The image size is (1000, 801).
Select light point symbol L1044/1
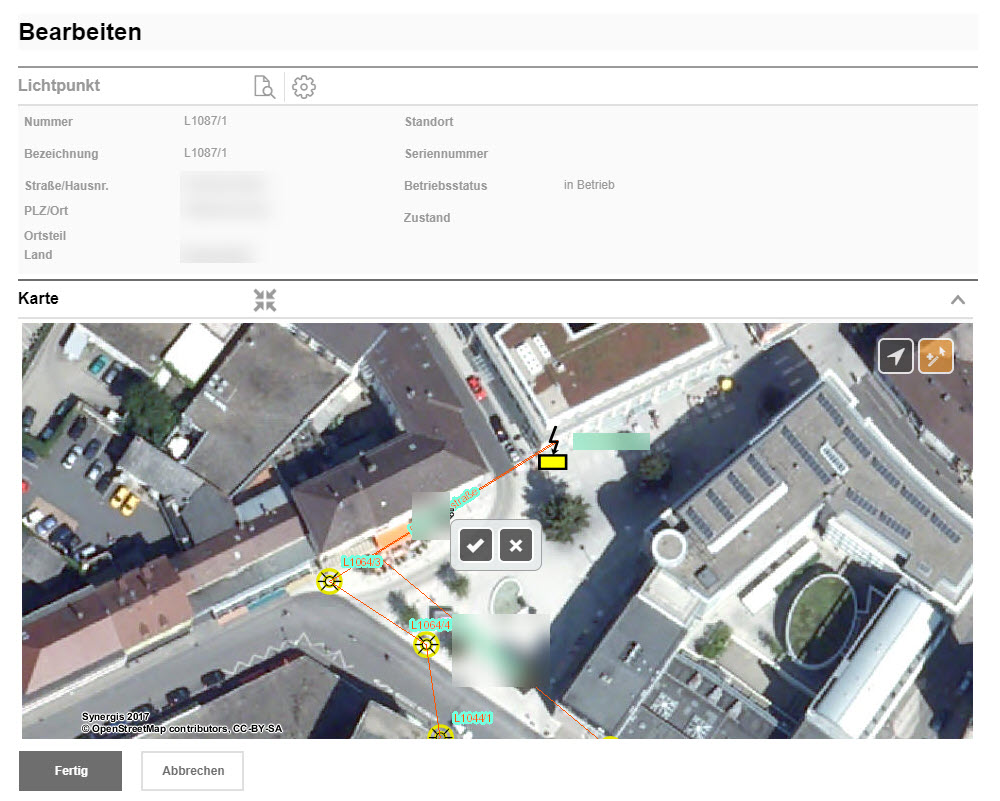click(x=441, y=735)
